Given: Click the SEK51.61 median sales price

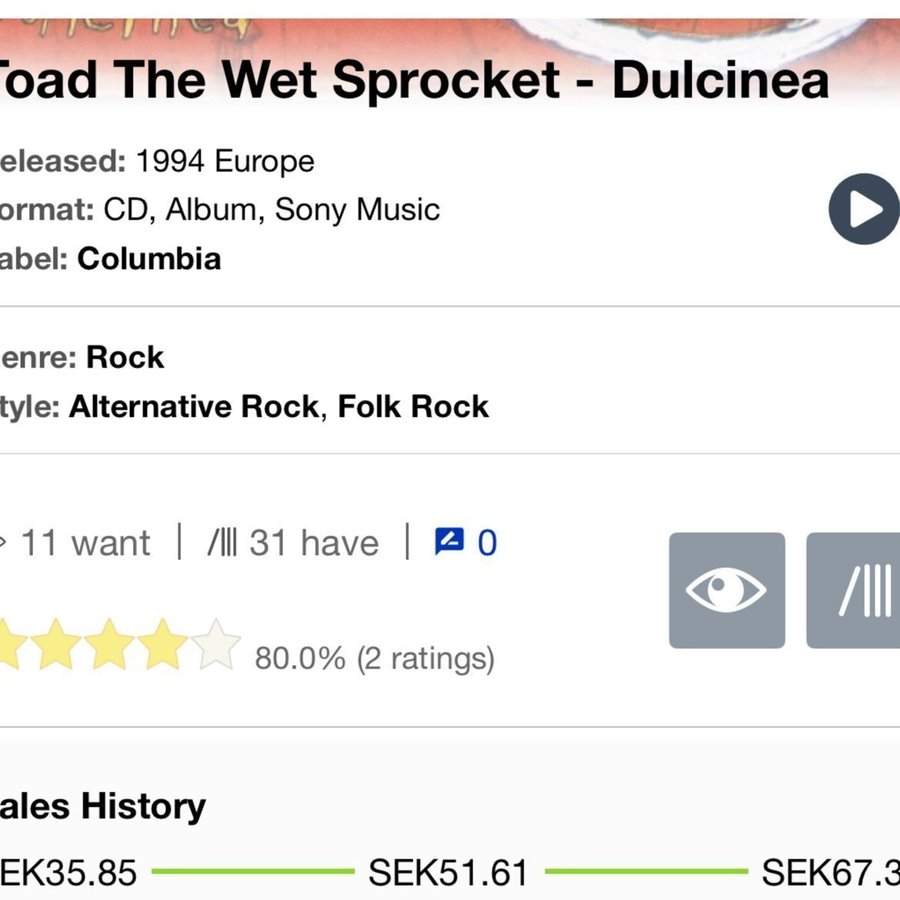Looking at the screenshot, I should pos(448,872).
